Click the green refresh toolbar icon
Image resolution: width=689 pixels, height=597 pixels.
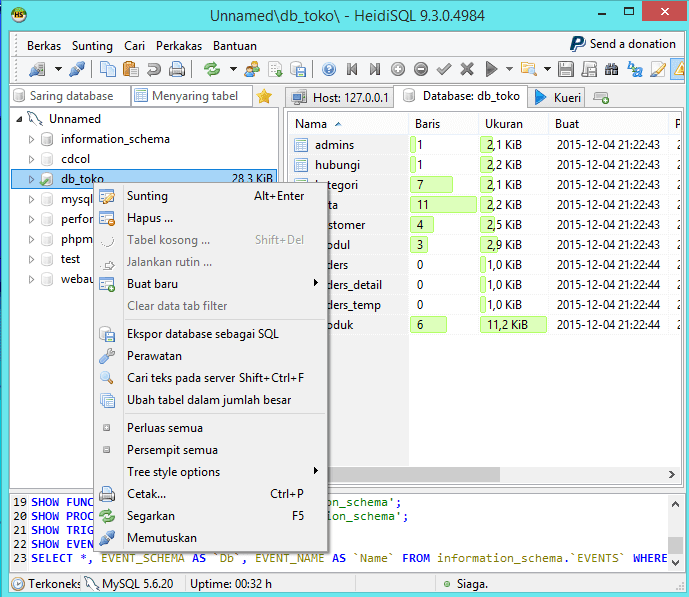212,69
